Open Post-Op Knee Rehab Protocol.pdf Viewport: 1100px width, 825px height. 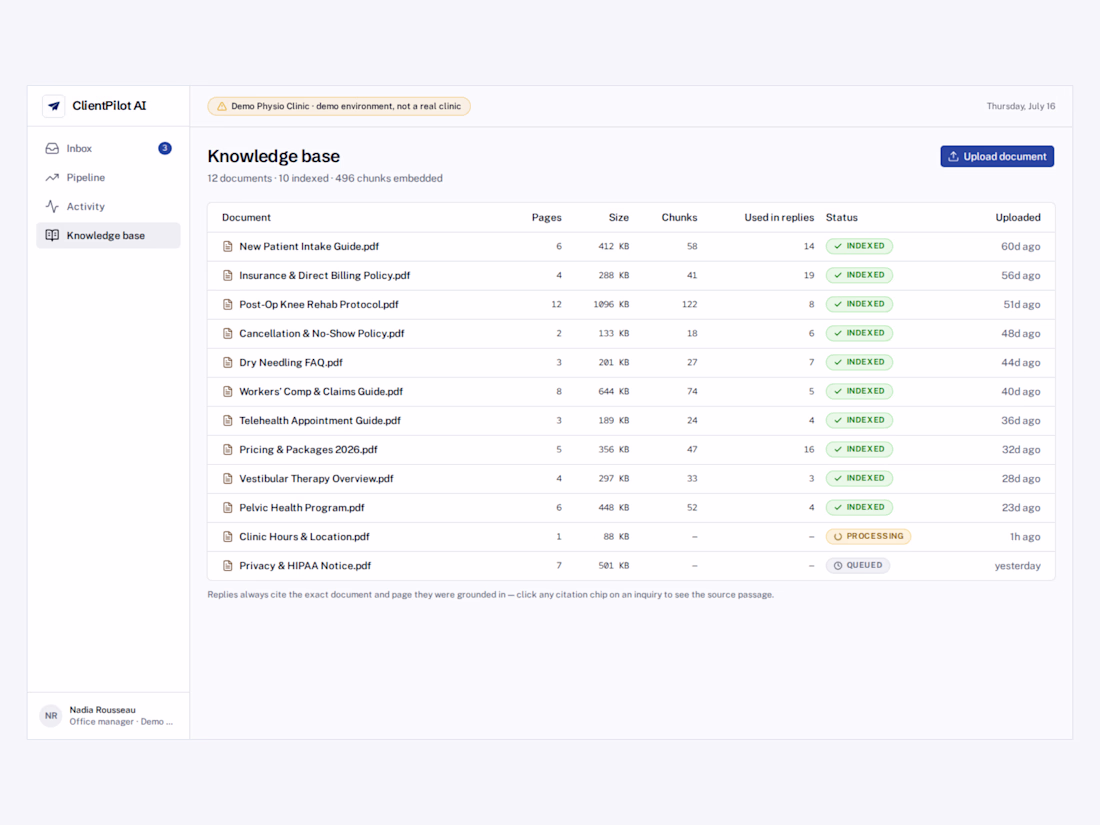tap(318, 304)
